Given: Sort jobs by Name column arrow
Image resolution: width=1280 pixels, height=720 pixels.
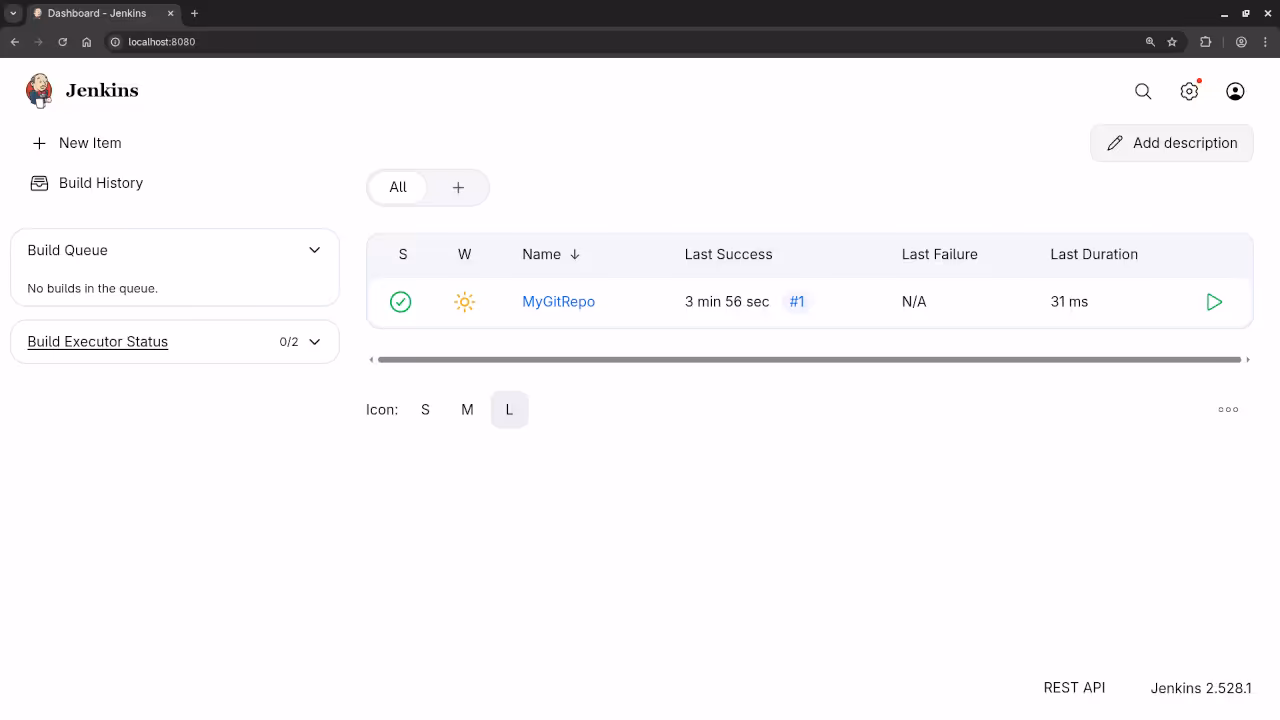Looking at the screenshot, I should pos(575,254).
